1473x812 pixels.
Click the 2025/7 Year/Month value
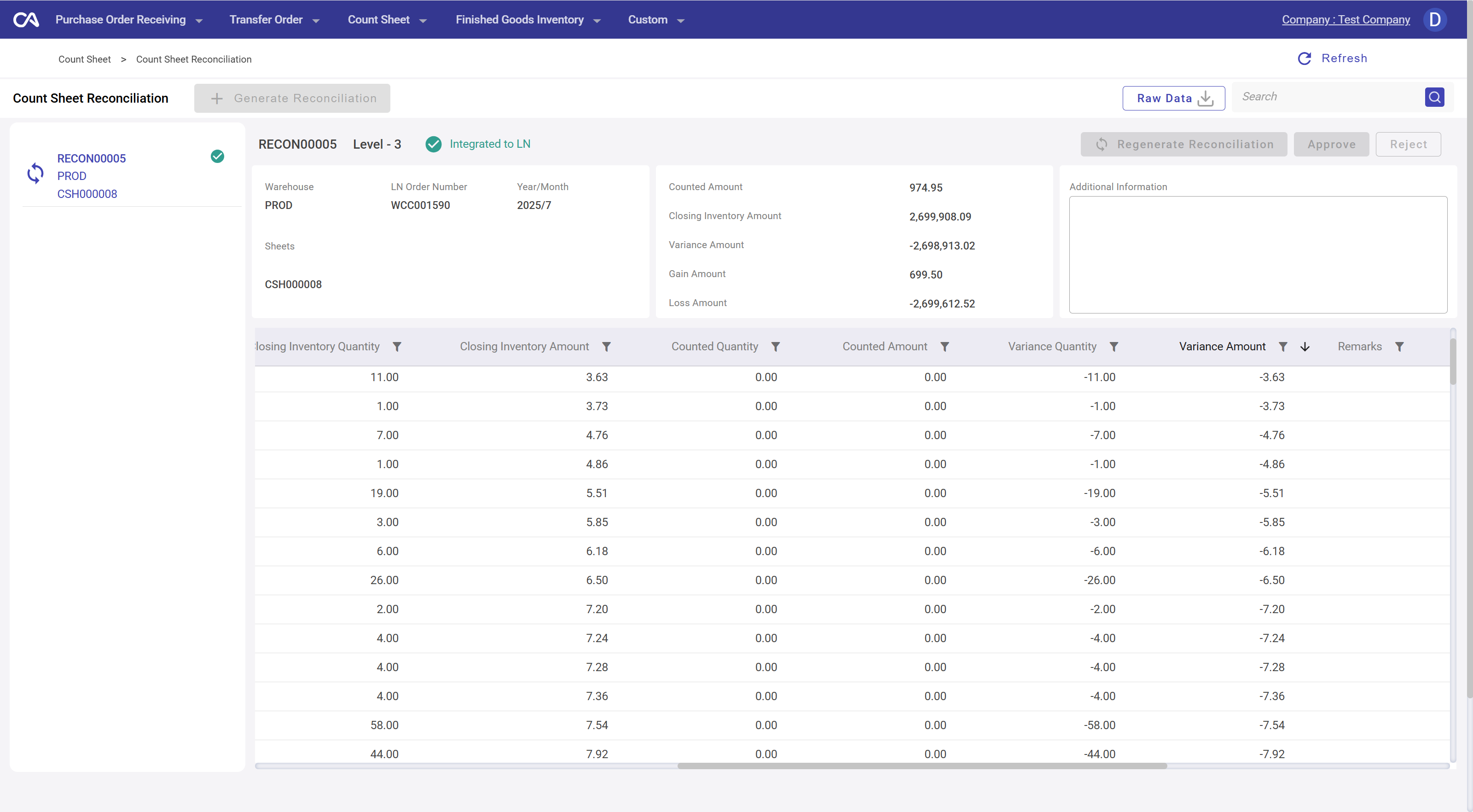click(534, 205)
